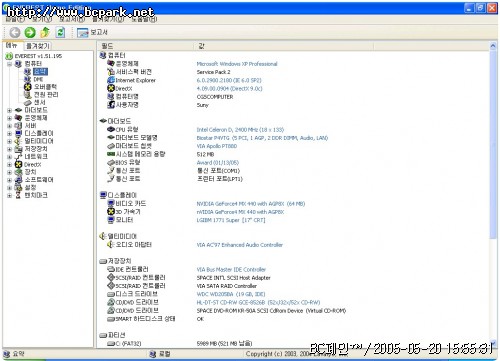Click the C: (FAT32) partition row icon
Screen dimensions: 500x361
111,343
